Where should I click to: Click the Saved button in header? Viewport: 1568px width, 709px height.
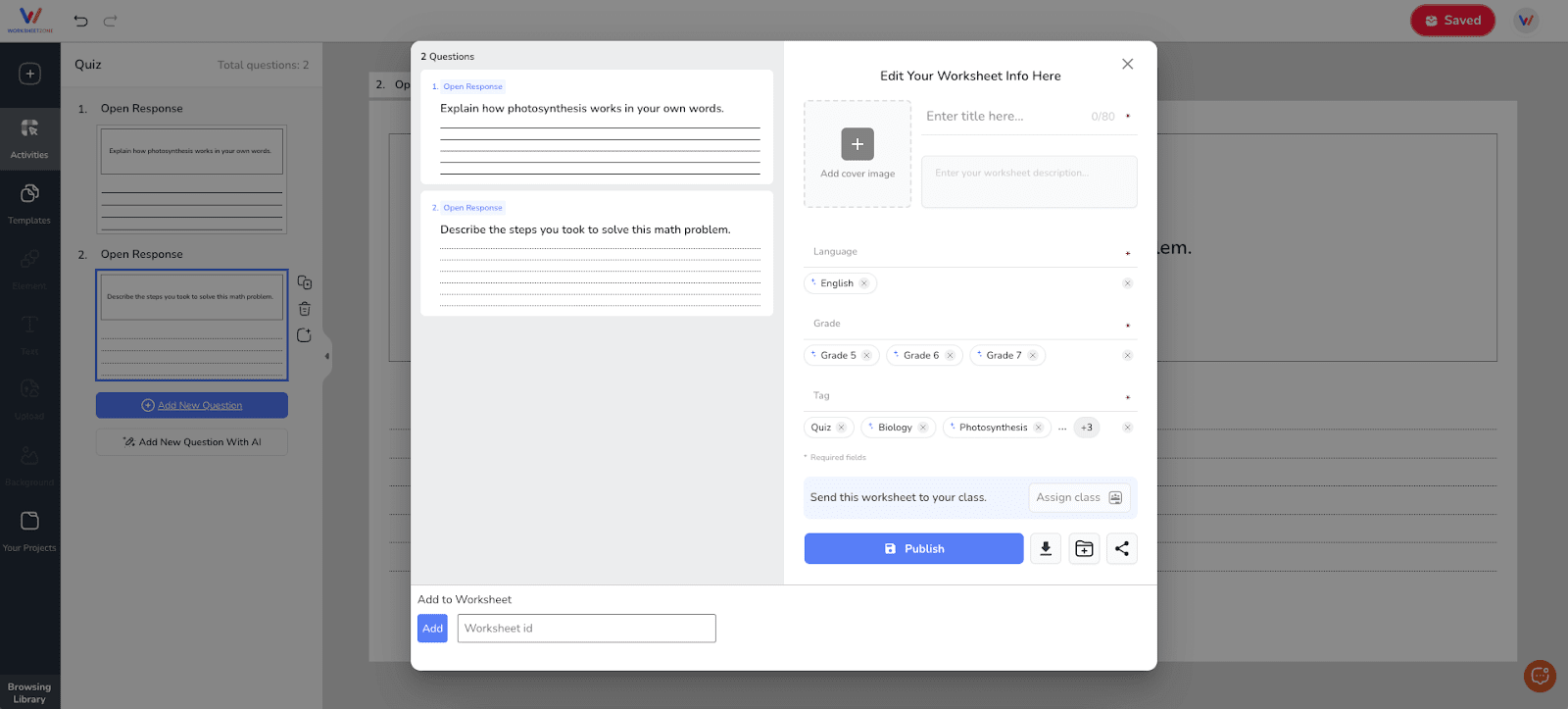[x=1452, y=21]
